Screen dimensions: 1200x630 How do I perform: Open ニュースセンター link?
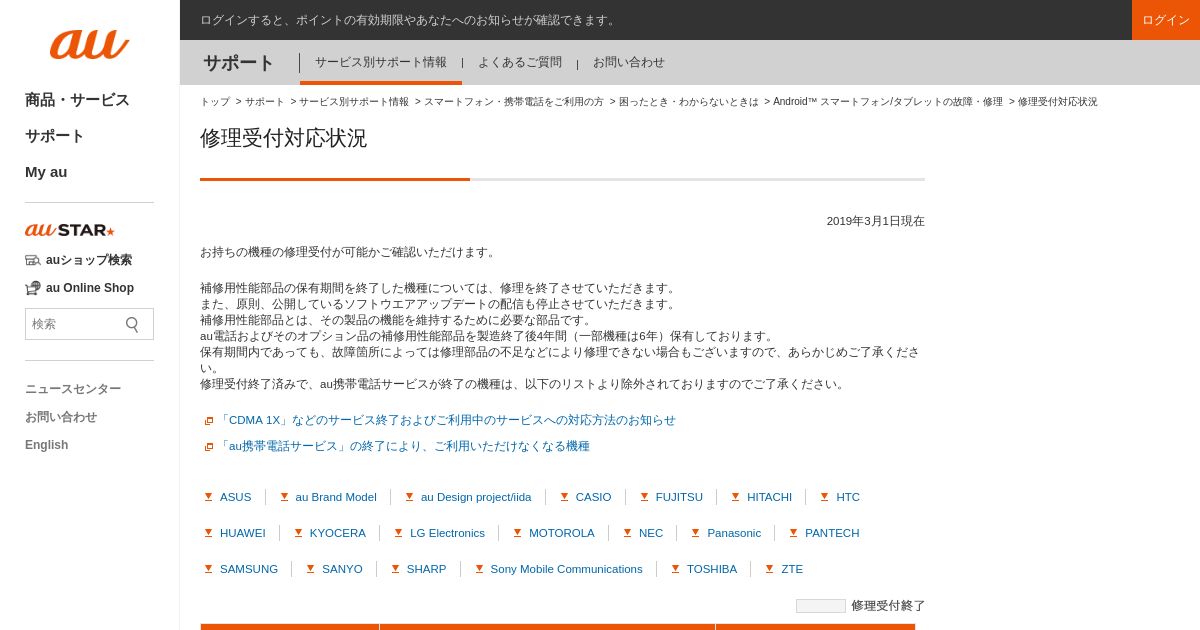click(73, 389)
